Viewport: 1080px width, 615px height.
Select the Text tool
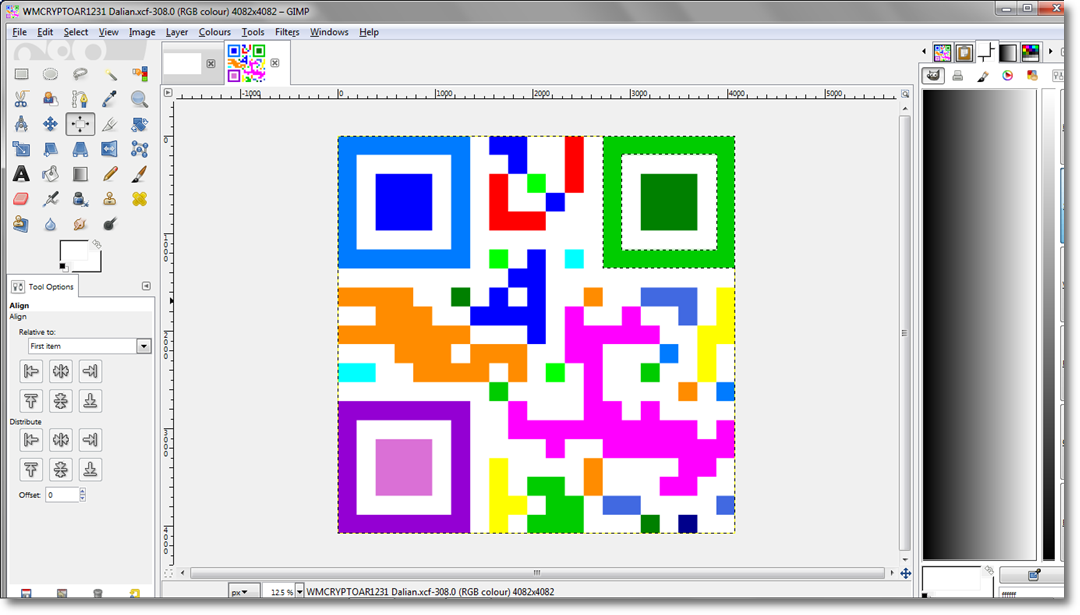[x=21, y=174]
